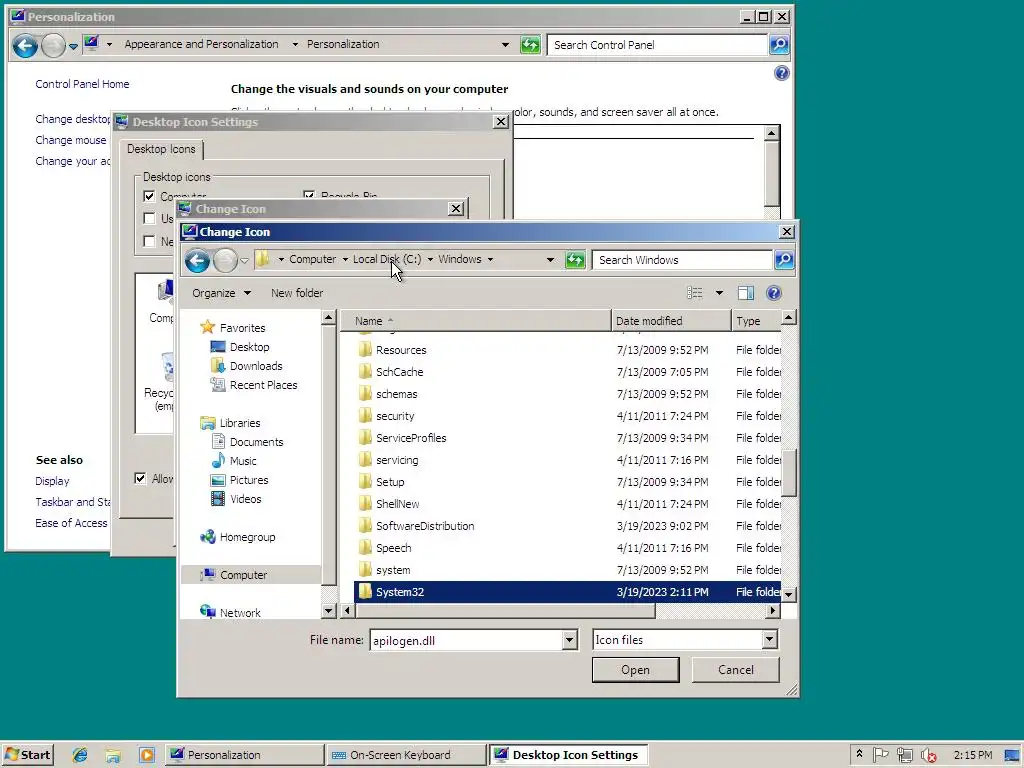The height and width of the screenshot is (768, 1024).
Task: Toggle the Recycle Bin checkbox
Action: (309, 195)
